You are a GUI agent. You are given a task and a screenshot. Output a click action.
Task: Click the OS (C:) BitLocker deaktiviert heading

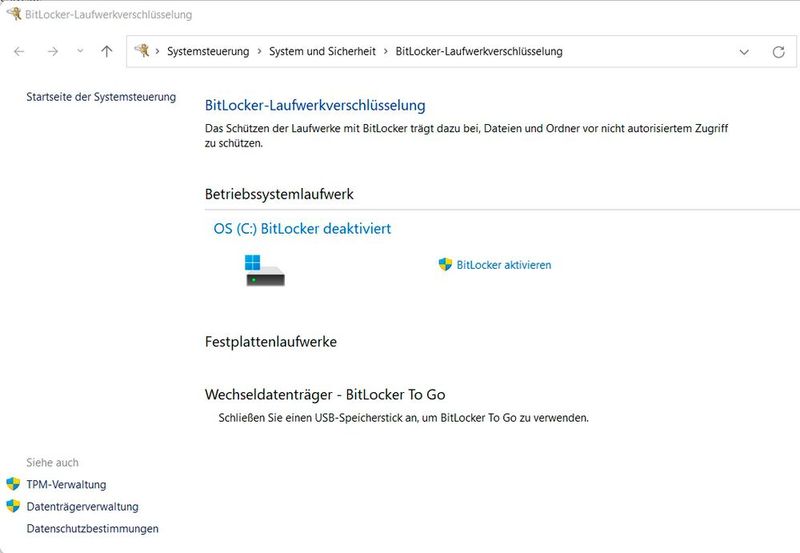coord(302,229)
